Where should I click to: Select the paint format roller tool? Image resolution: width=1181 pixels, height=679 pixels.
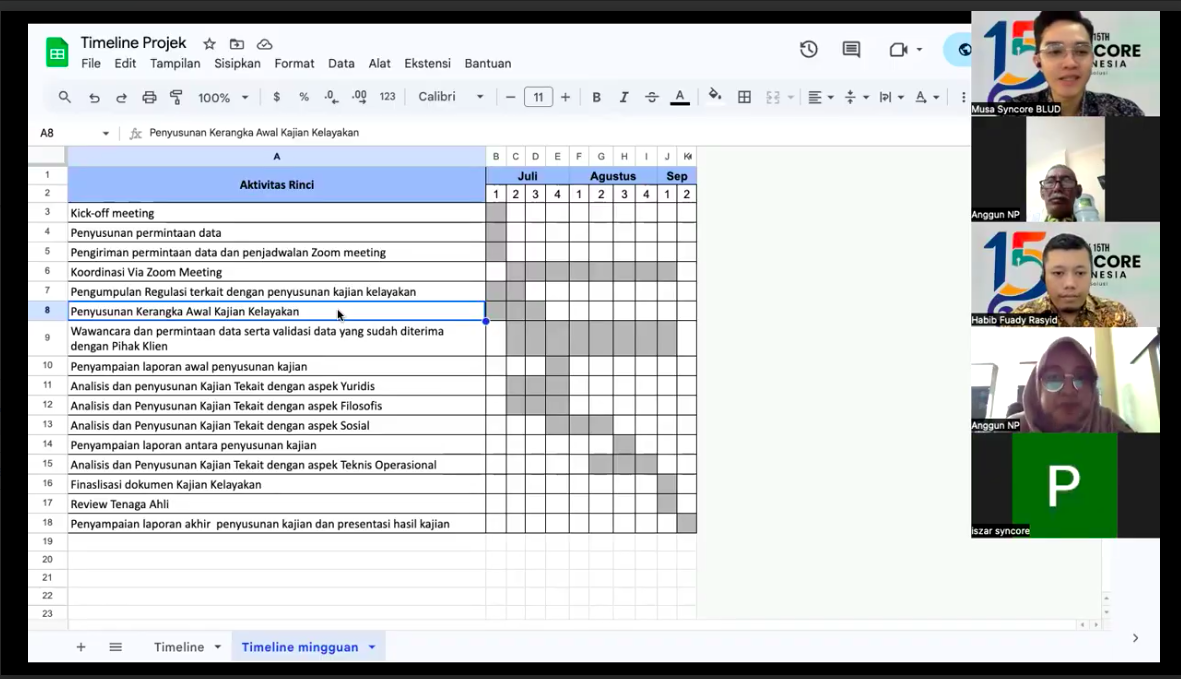[x=176, y=97]
